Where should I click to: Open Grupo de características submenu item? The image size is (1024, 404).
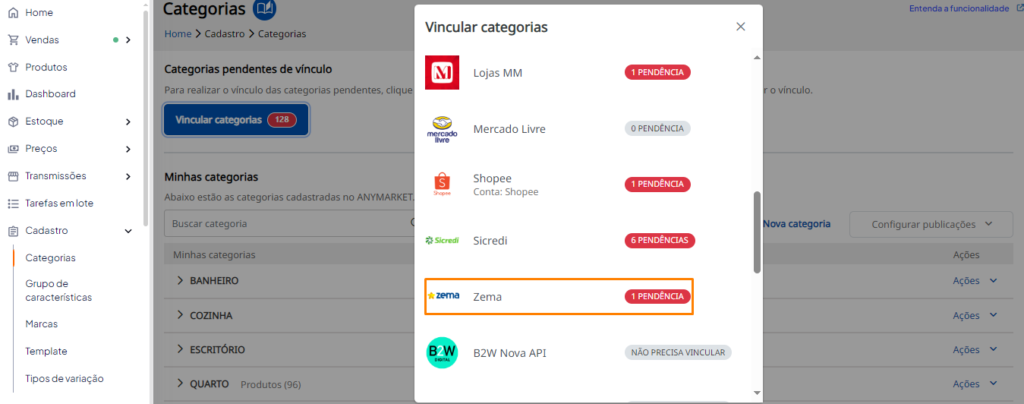[x=59, y=290]
